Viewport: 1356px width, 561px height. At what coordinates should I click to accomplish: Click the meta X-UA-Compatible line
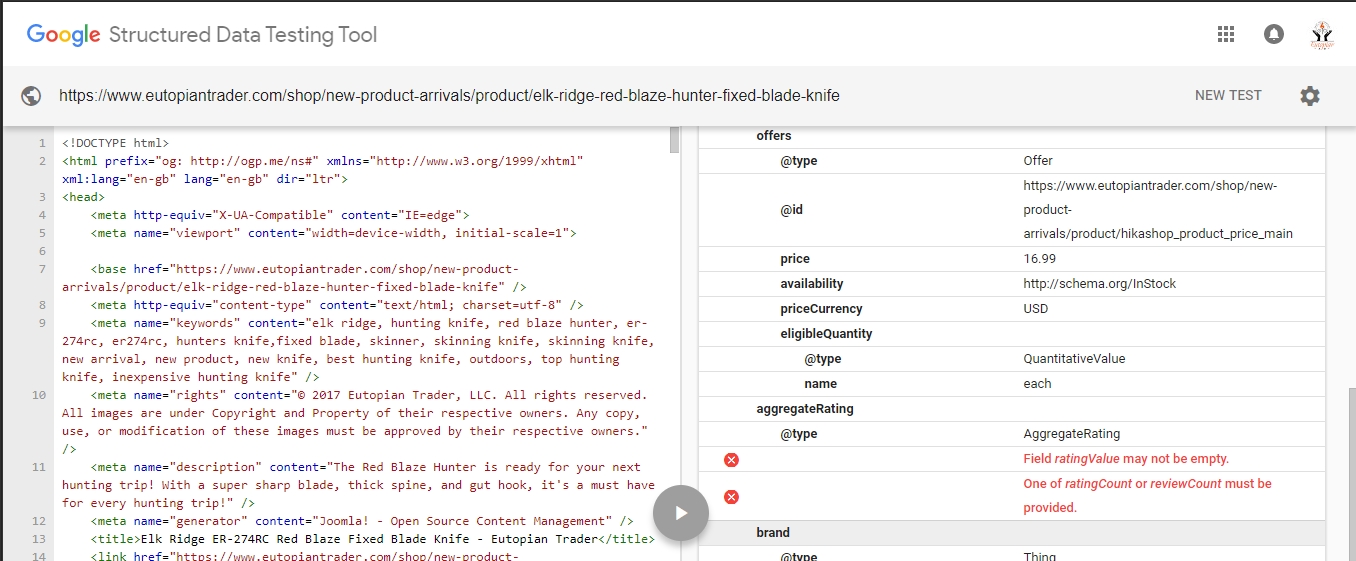279,215
